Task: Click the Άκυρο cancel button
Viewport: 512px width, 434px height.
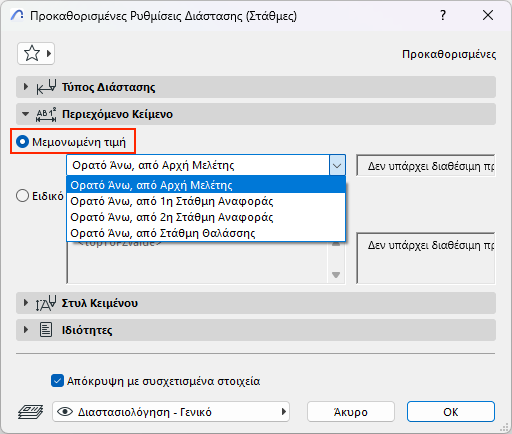Action: [351, 412]
